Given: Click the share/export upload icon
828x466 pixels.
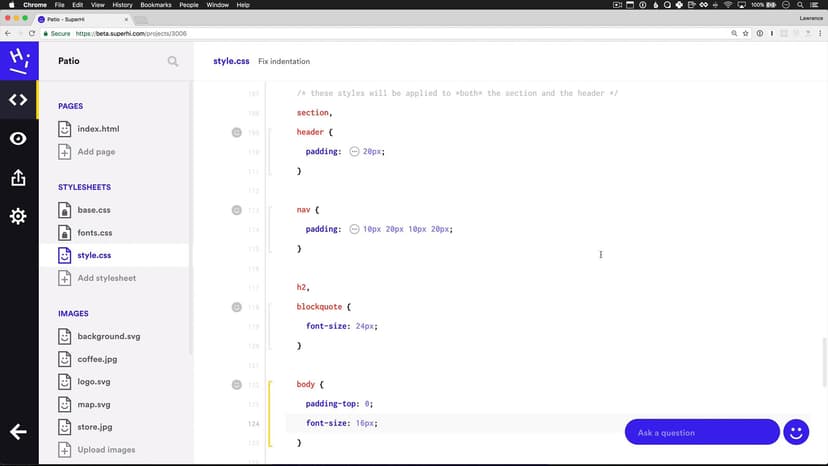Looking at the screenshot, I should click(x=18, y=178).
